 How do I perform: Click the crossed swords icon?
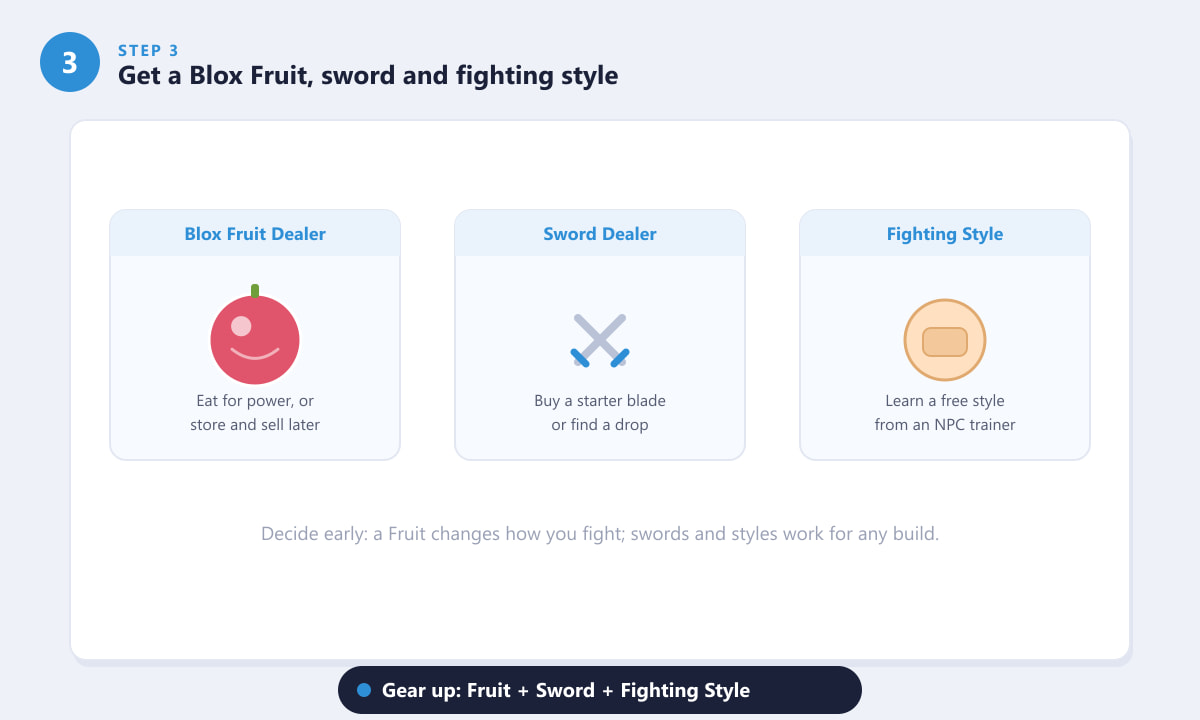[600, 340]
